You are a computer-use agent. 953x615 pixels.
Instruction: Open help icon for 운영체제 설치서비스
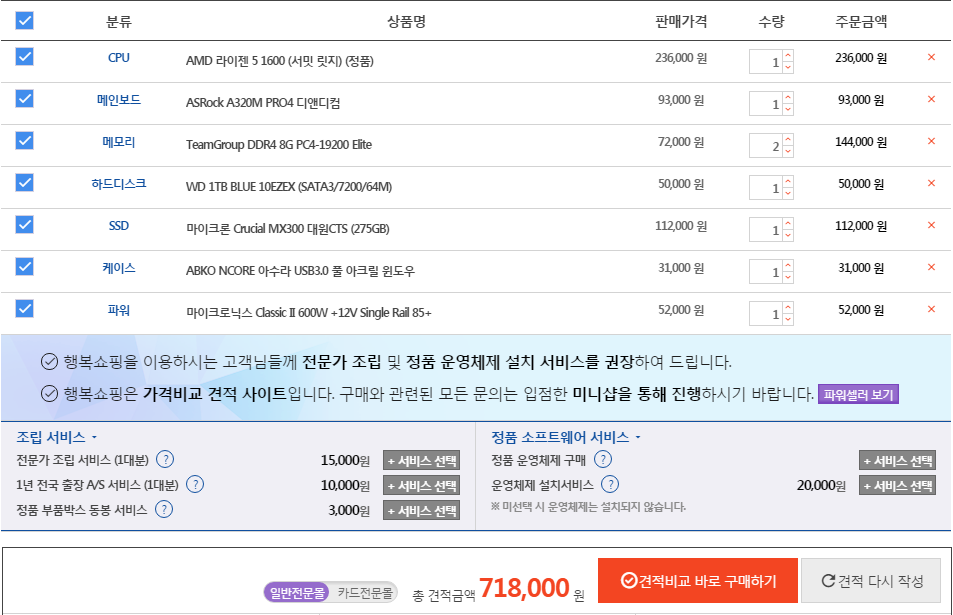(609, 485)
